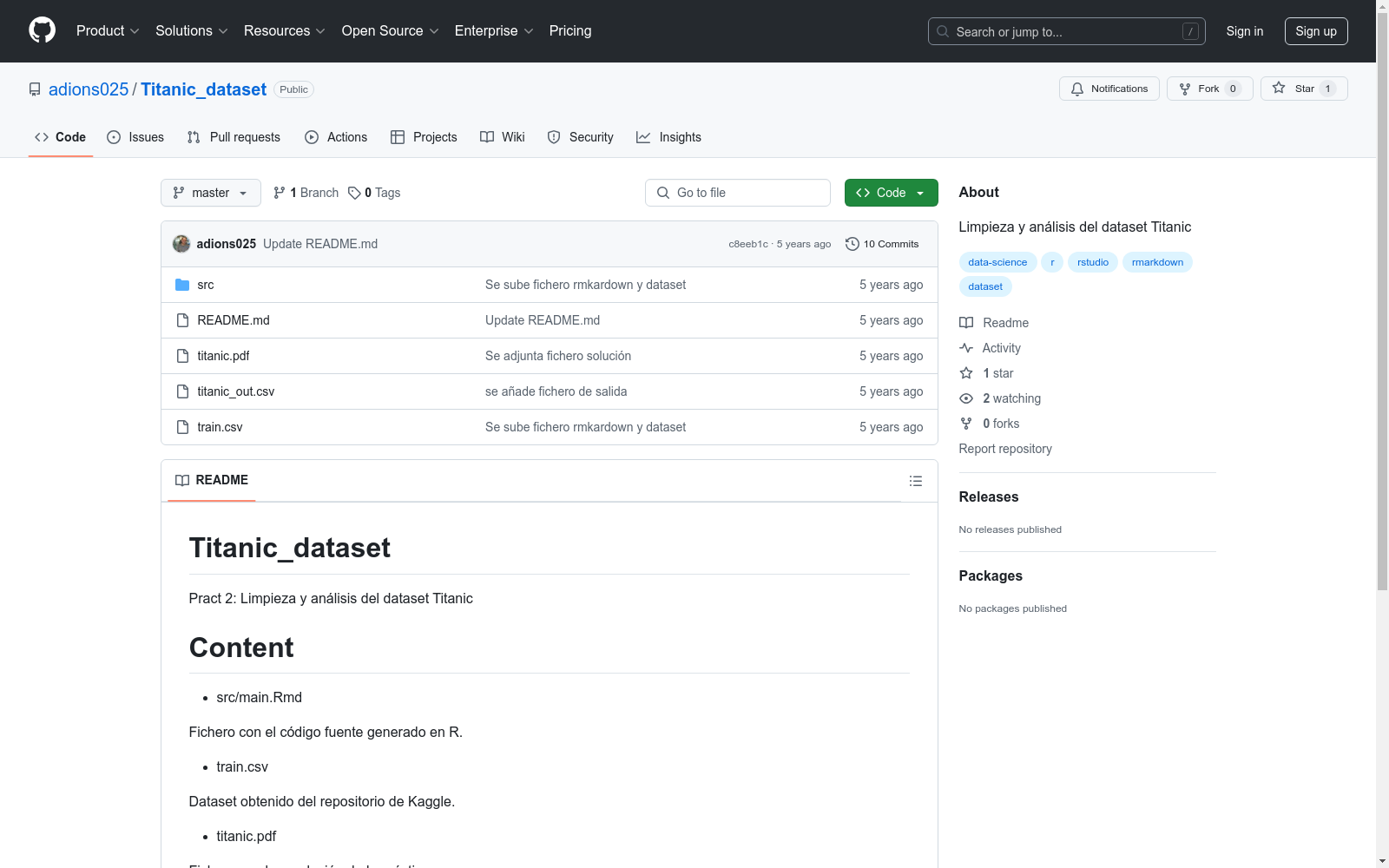
Task: Expand the Resources menu
Action: pyautogui.click(x=285, y=30)
